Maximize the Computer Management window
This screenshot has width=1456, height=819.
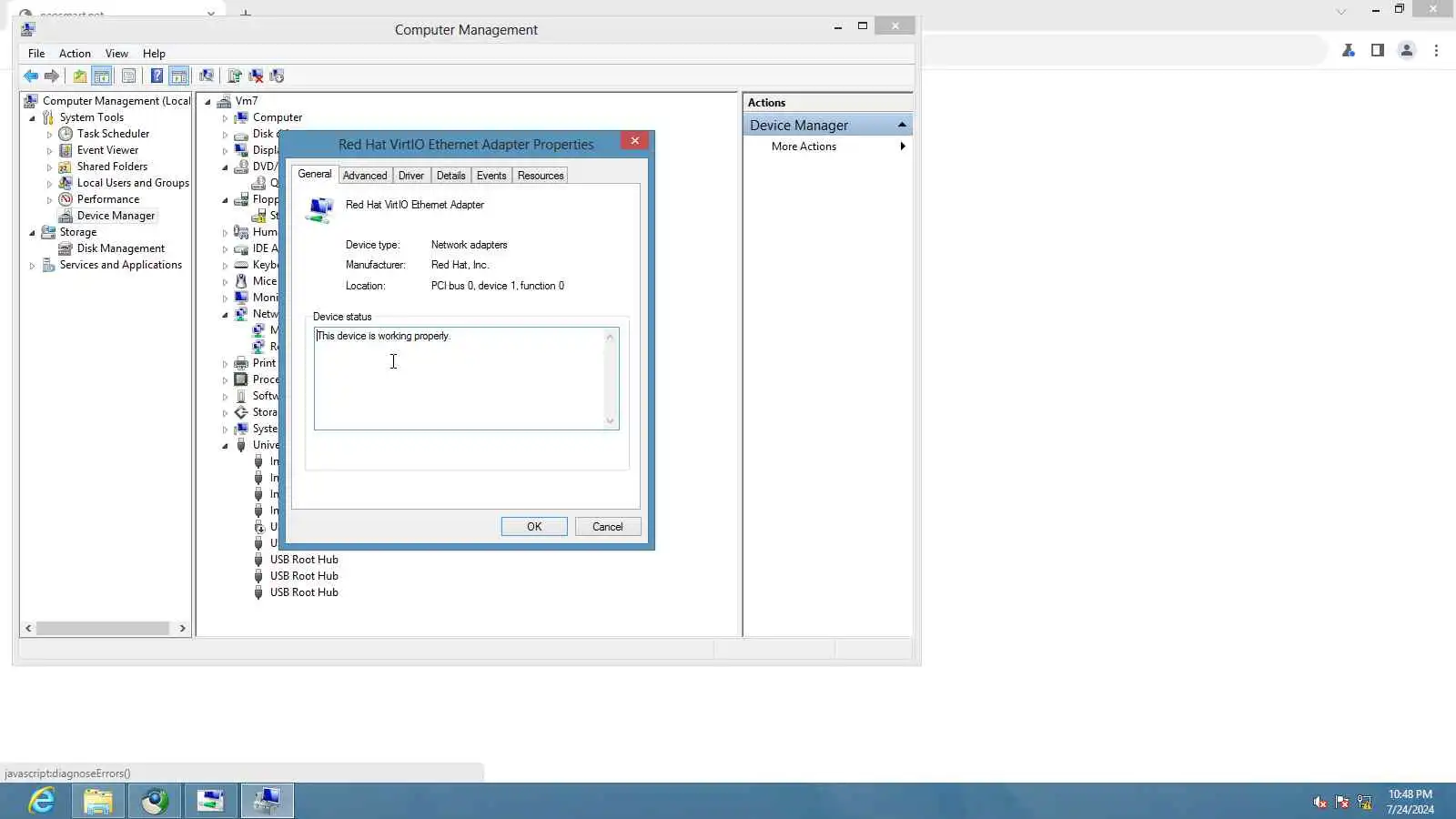point(863,26)
